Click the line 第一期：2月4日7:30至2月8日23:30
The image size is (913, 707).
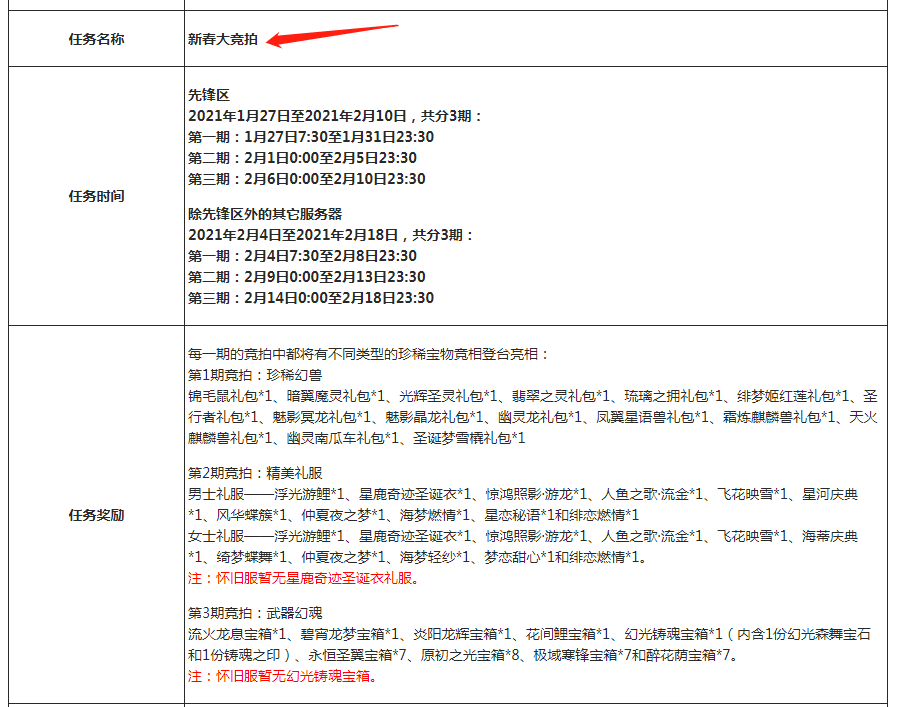click(x=302, y=256)
